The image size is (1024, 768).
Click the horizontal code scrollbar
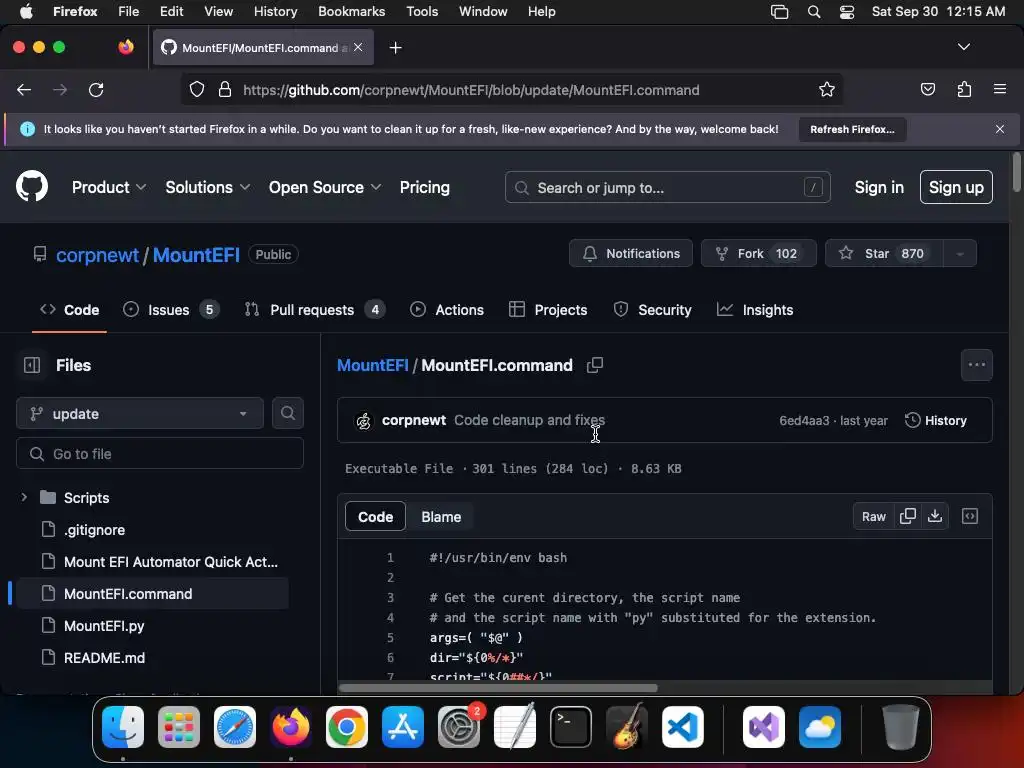tap(498, 688)
